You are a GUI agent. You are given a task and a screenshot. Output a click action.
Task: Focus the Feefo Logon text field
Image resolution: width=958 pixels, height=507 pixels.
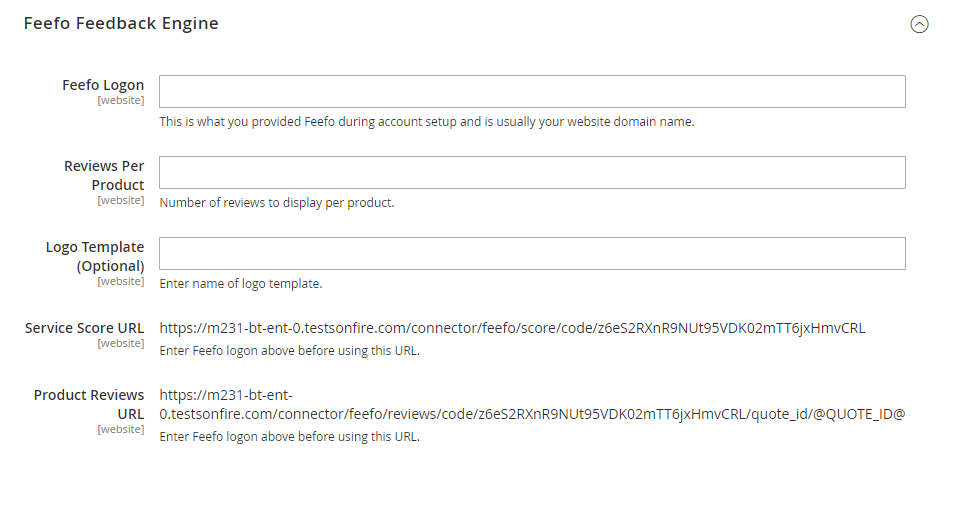[532, 92]
